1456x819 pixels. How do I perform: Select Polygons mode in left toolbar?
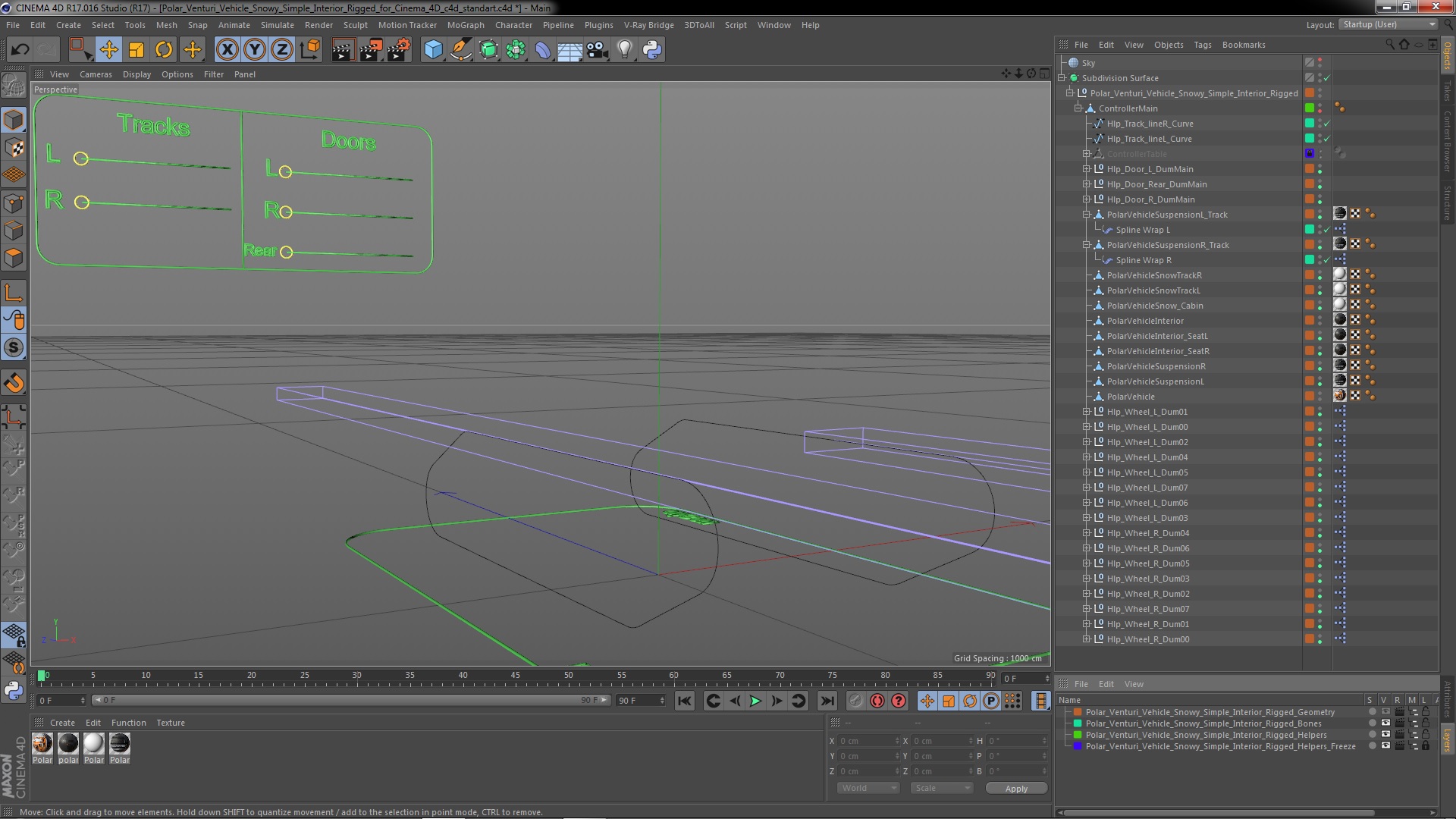click(x=14, y=258)
